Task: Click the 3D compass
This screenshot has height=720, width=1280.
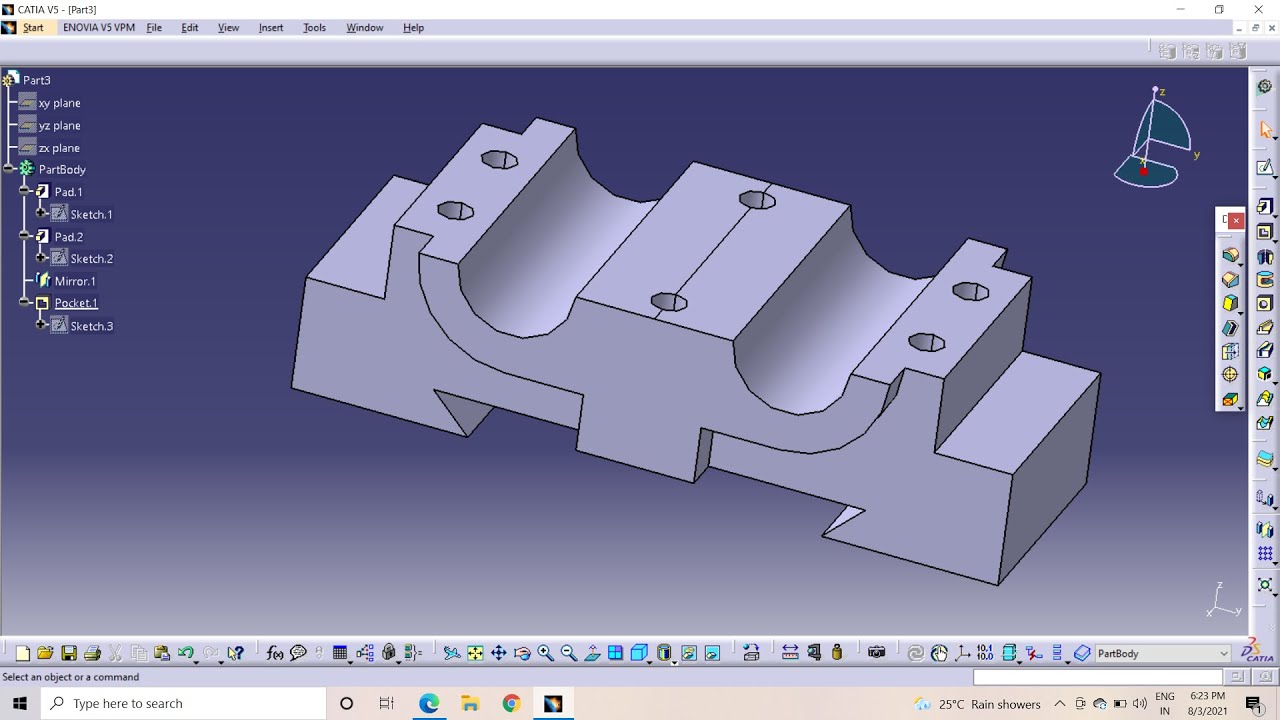Action: coord(1155,140)
